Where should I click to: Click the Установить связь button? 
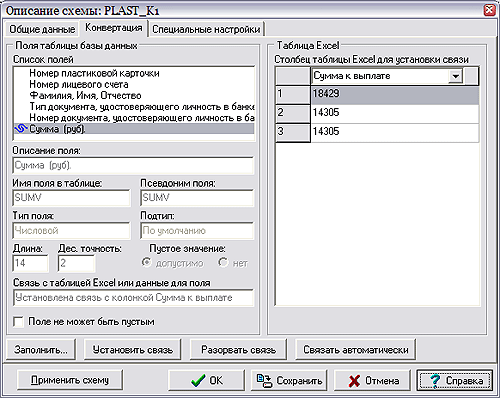(x=133, y=350)
